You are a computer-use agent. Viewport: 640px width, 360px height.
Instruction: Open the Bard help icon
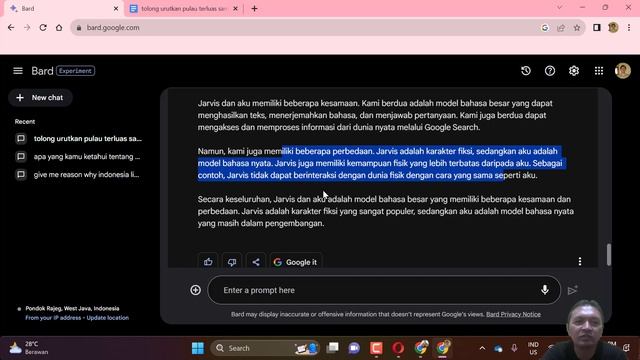(550, 71)
